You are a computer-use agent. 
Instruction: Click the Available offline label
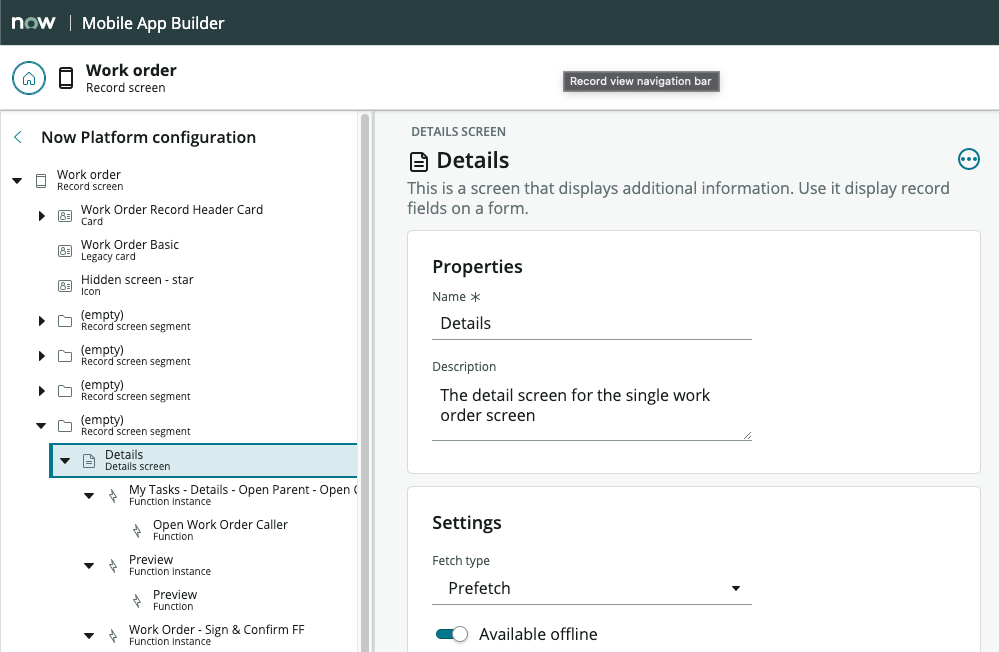click(538, 634)
